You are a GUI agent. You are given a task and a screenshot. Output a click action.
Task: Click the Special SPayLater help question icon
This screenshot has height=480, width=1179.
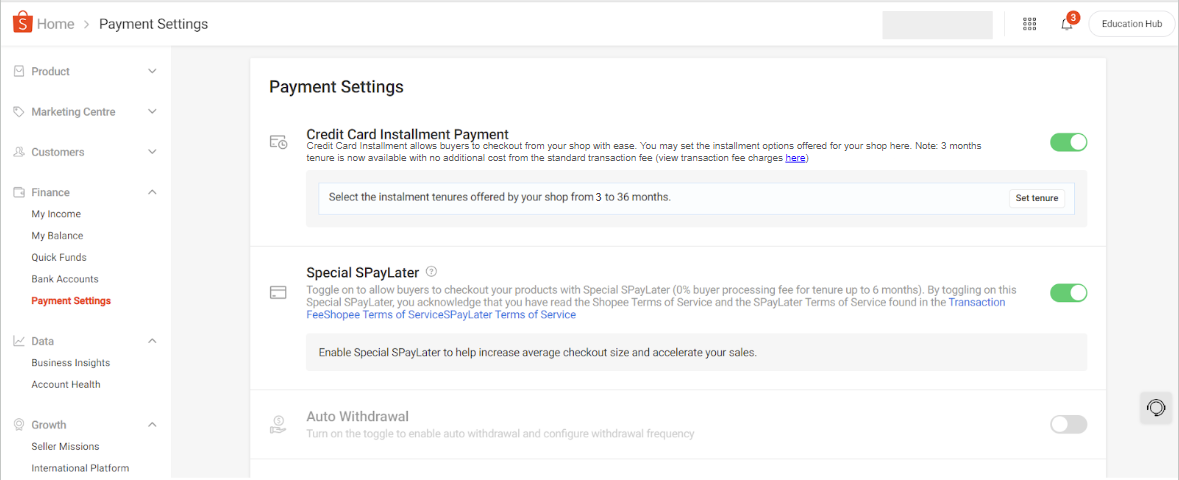[431, 271]
